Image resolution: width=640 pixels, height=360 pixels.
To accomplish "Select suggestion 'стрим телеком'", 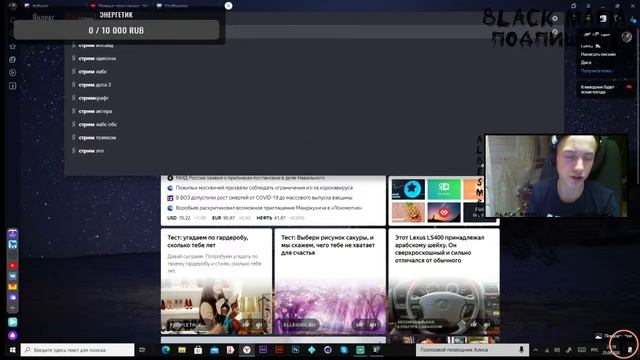I will pyautogui.click(x=97, y=138).
